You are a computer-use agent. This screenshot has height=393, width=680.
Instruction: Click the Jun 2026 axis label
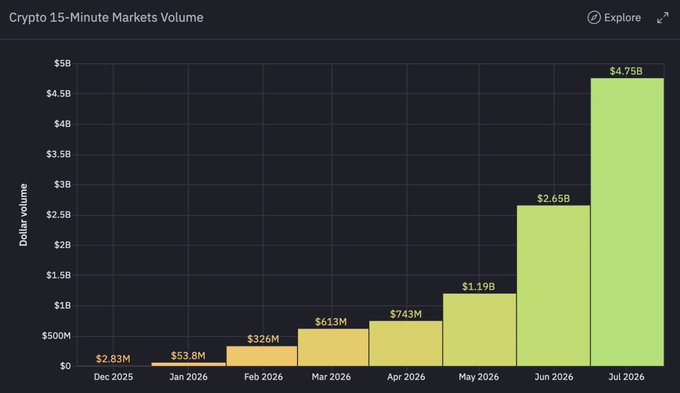coord(553,377)
